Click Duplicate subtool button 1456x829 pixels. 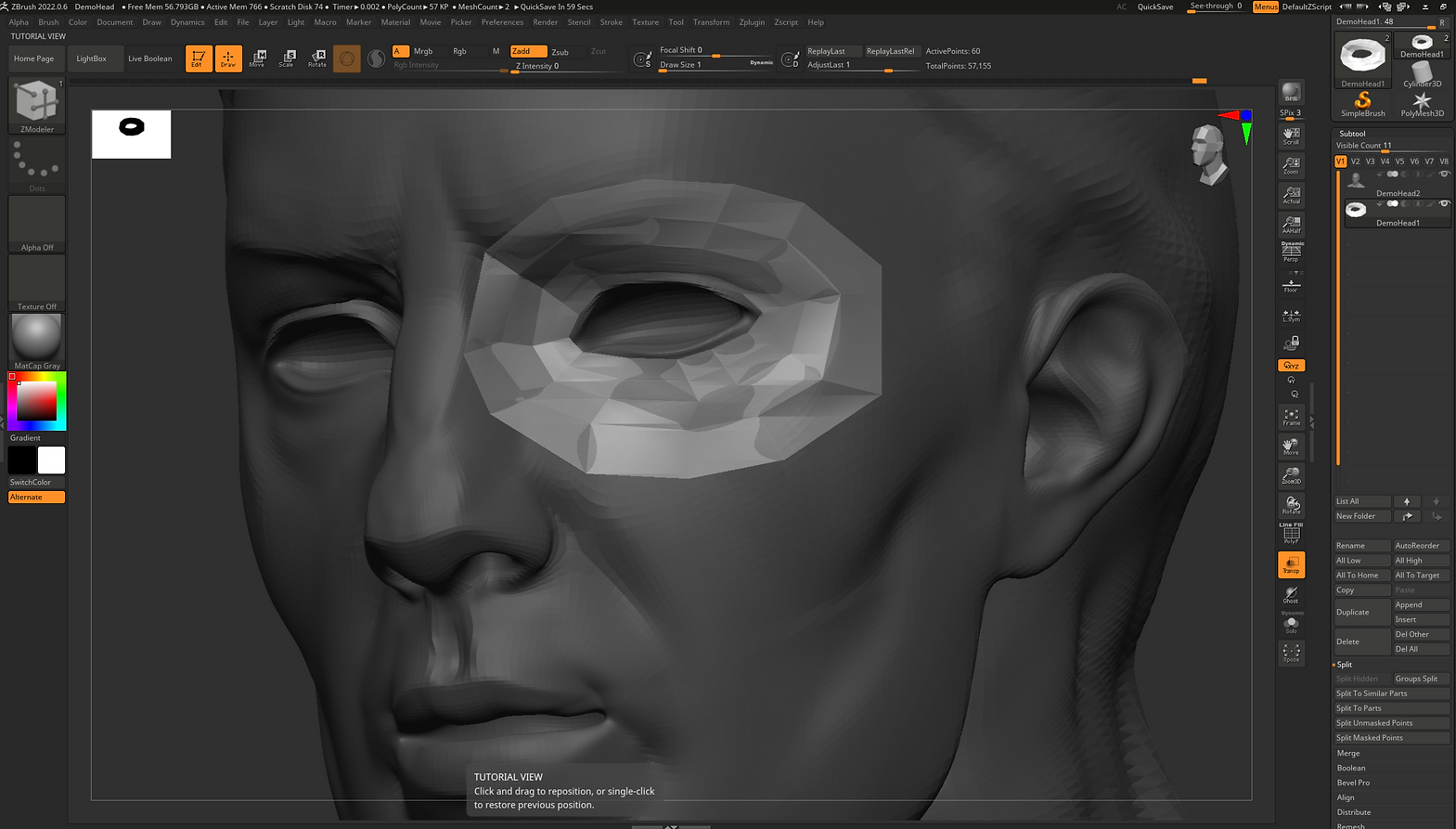[1362, 613]
